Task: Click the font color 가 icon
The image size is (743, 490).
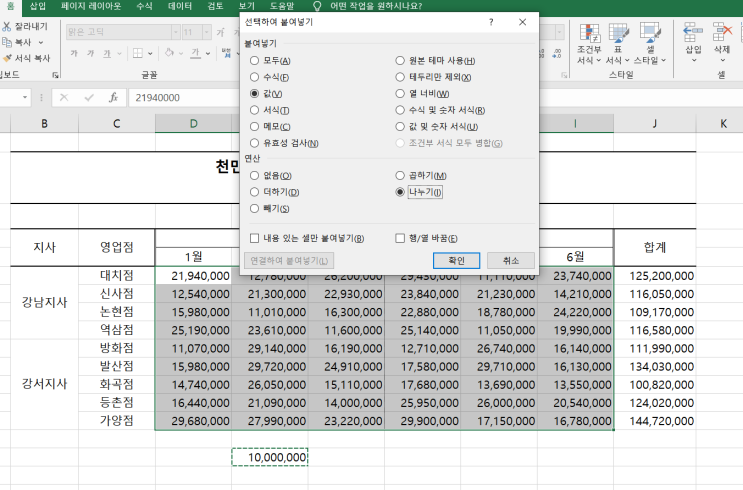Action: (195, 53)
